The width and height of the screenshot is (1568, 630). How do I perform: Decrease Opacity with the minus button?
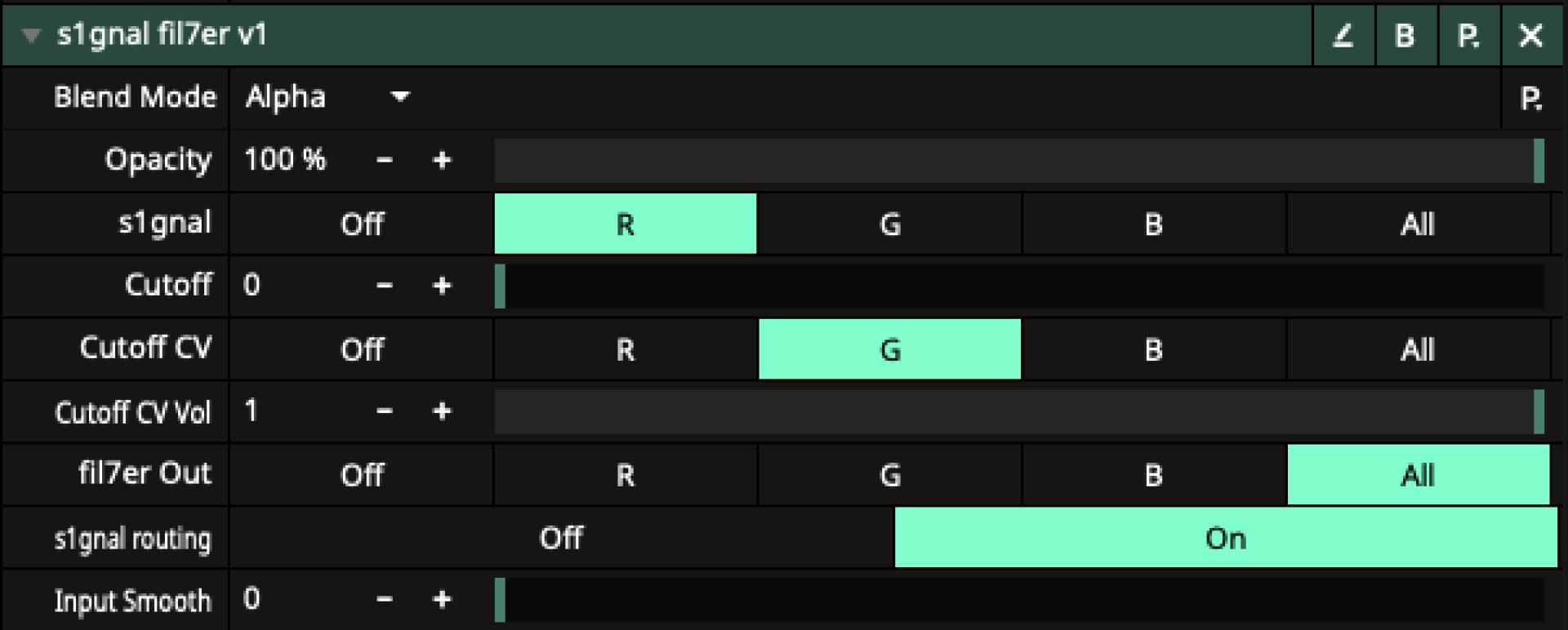pyautogui.click(x=385, y=160)
